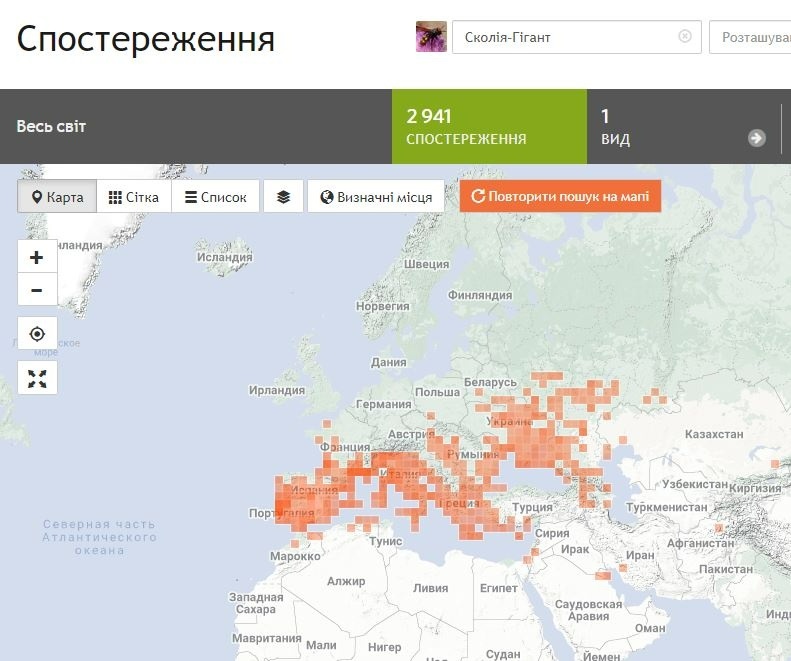
Task: Click the Спостереження page title
Action: tap(146, 39)
